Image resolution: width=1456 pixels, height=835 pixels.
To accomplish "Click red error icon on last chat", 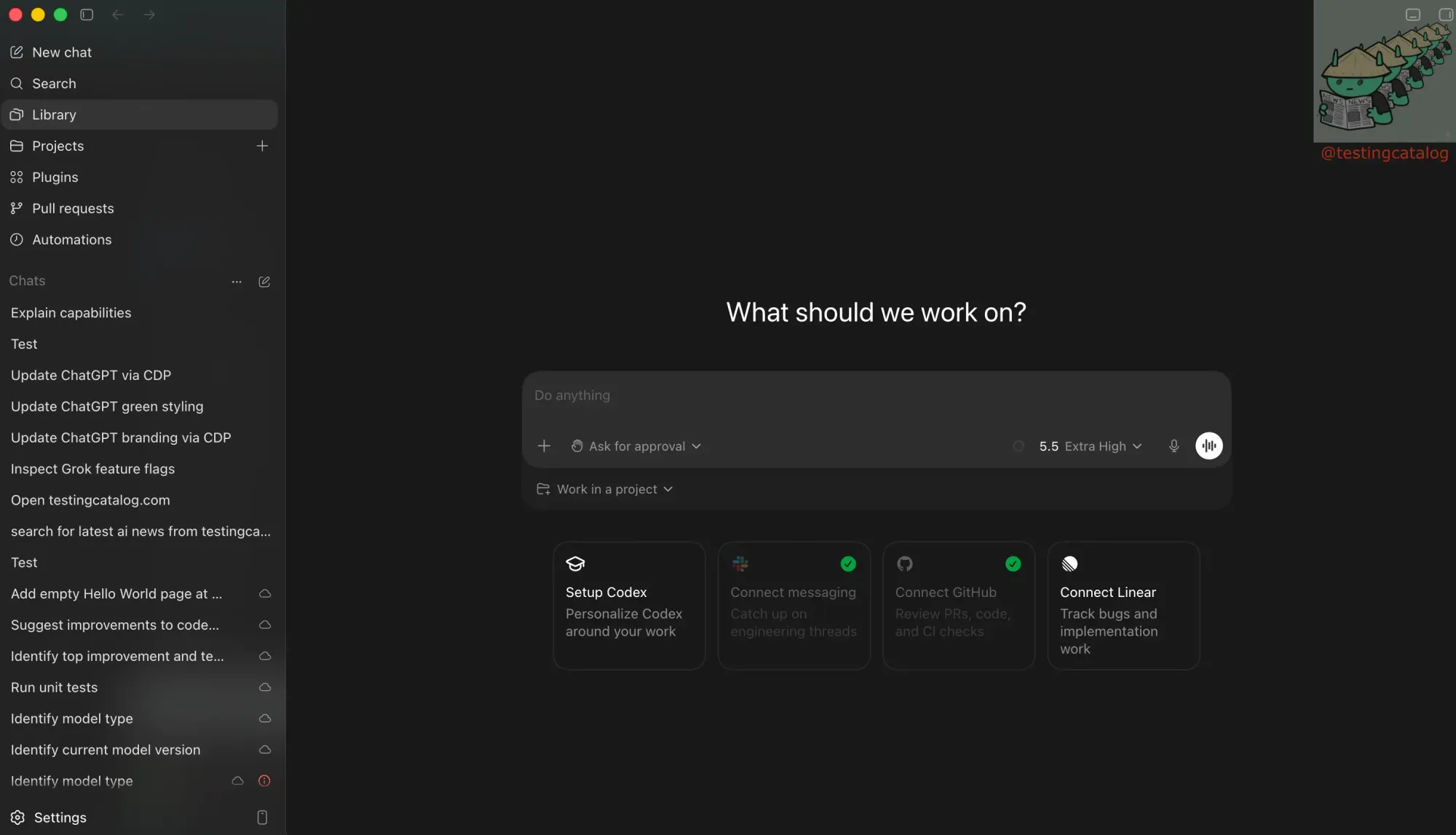I will click(x=264, y=781).
